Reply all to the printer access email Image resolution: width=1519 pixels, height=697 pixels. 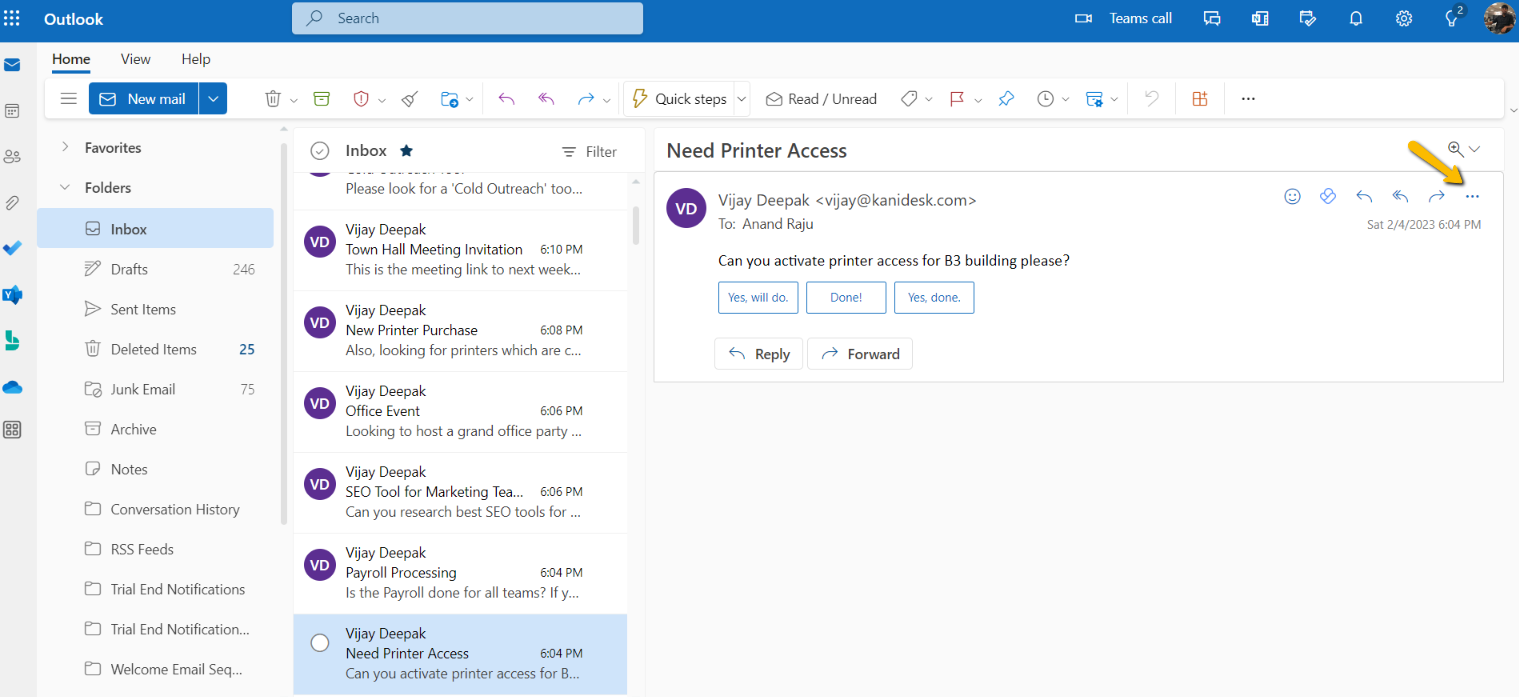[1399, 196]
